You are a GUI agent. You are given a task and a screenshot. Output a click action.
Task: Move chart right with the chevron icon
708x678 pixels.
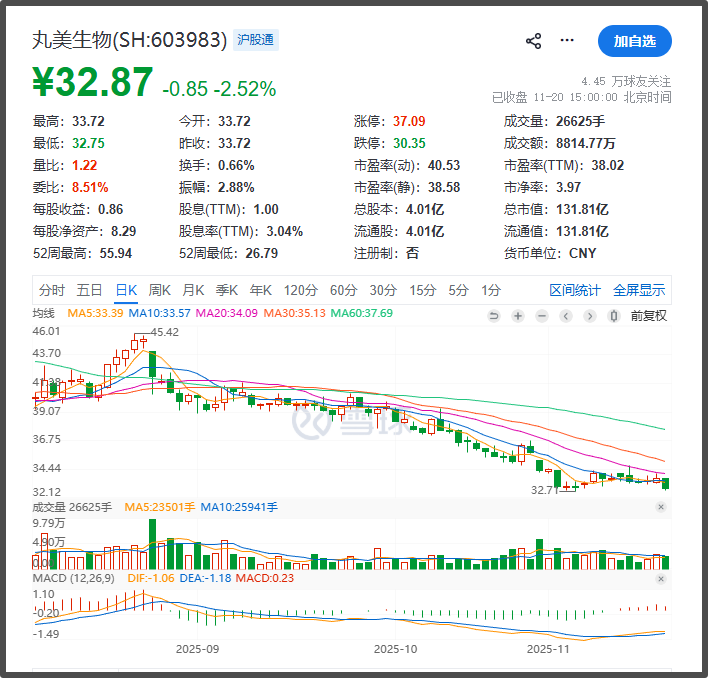[x=590, y=316]
